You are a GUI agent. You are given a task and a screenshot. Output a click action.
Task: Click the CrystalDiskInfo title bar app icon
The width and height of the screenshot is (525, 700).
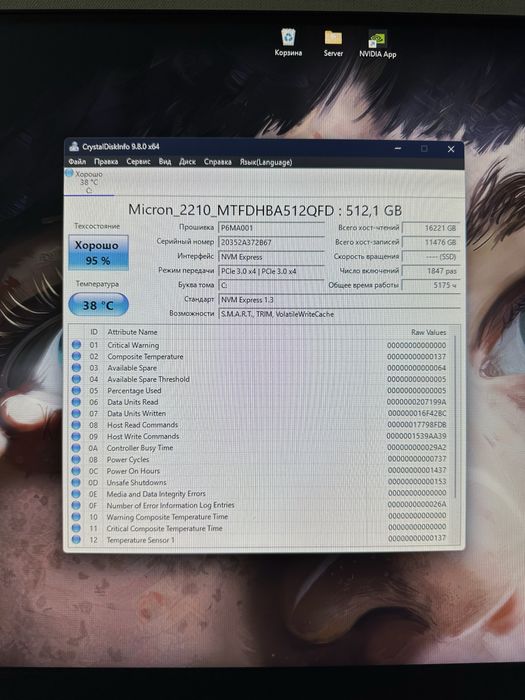pos(74,147)
